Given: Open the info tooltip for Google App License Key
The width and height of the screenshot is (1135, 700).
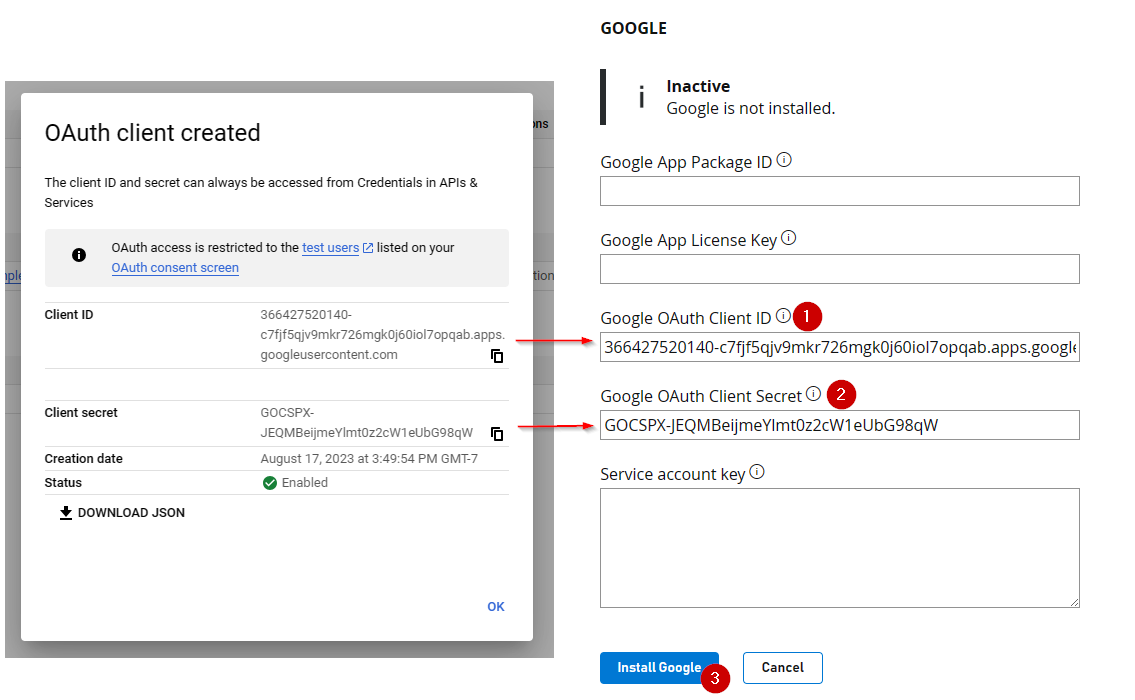Looking at the screenshot, I should (789, 236).
